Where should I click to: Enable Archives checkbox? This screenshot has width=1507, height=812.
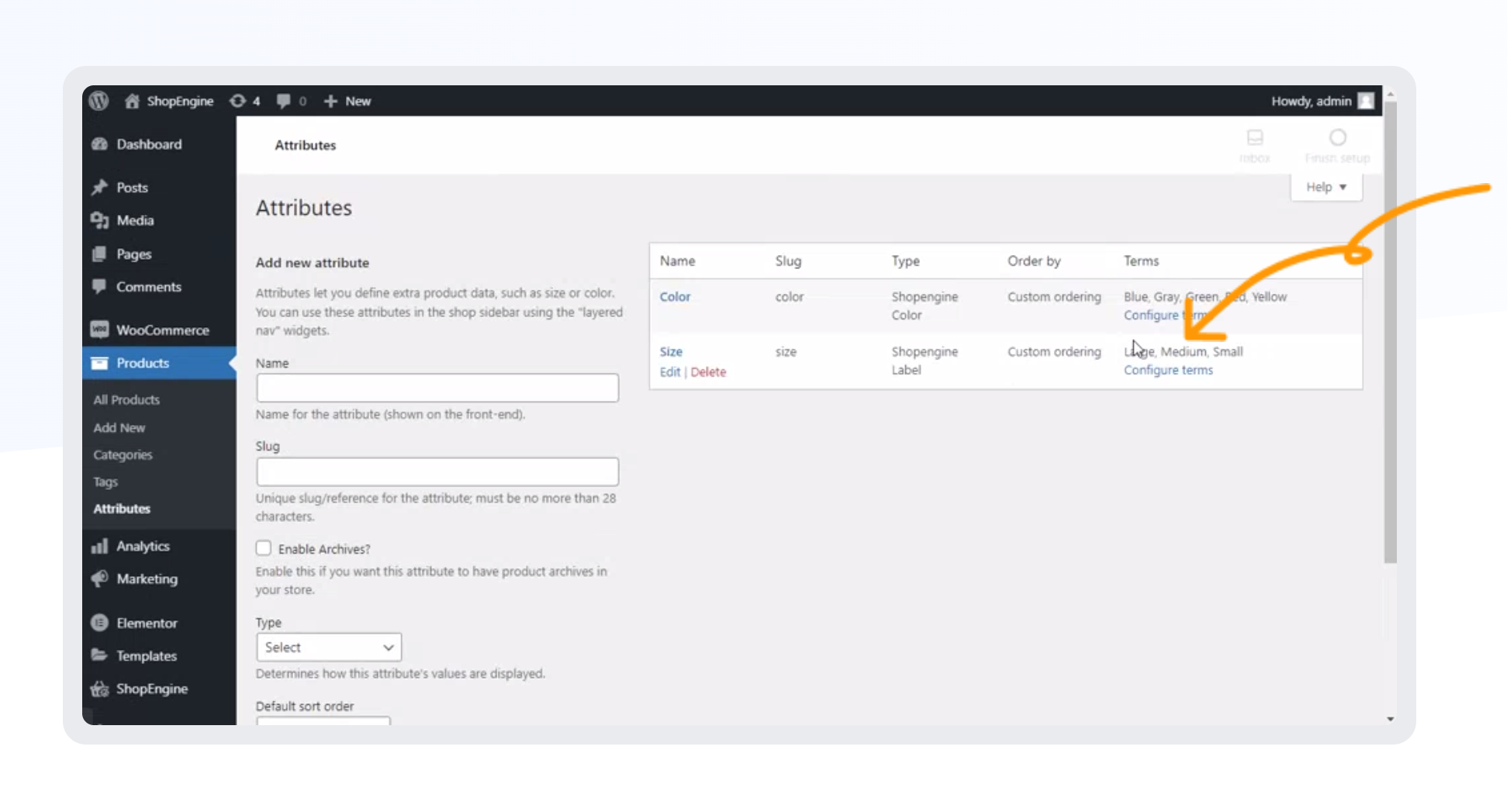coord(264,548)
